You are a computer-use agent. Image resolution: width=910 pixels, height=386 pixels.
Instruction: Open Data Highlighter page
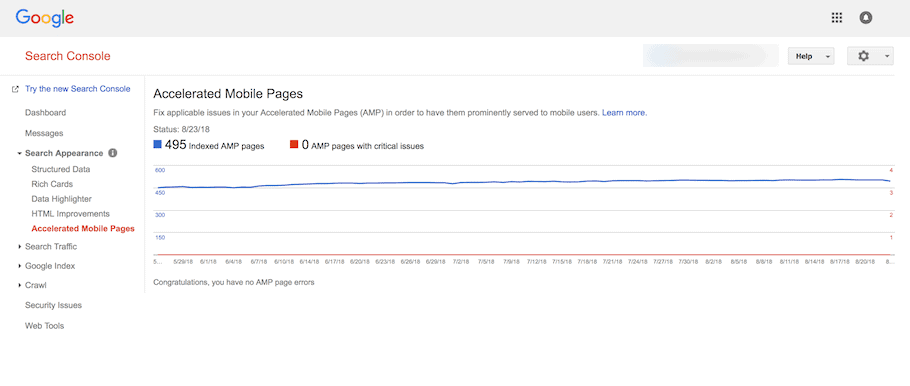tap(62, 199)
